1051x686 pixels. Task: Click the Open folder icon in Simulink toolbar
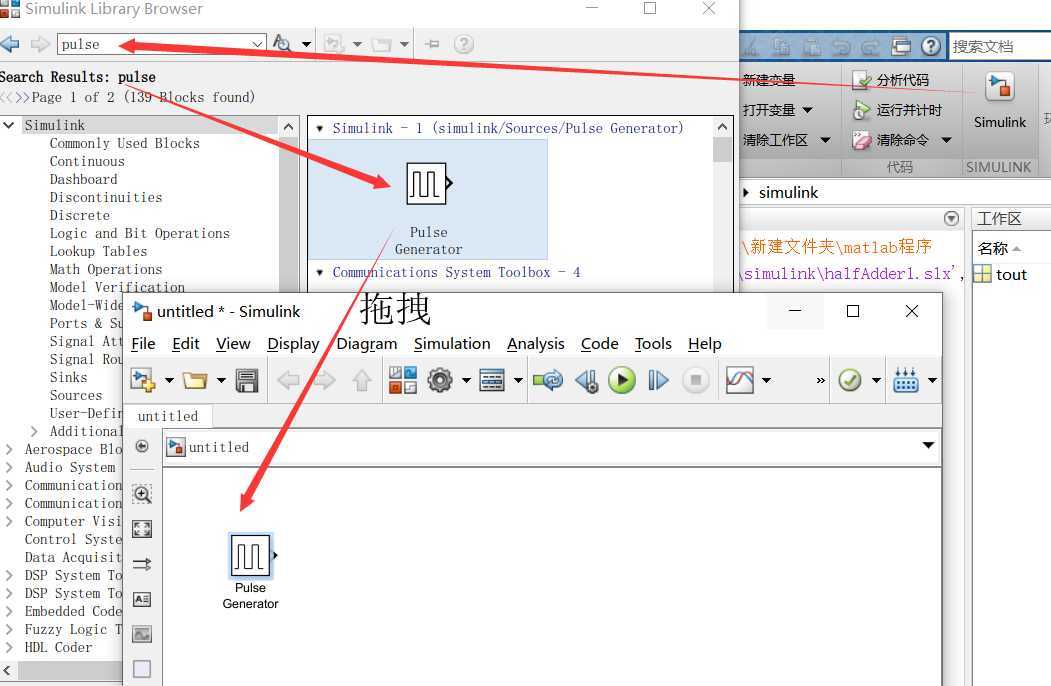click(195, 380)
